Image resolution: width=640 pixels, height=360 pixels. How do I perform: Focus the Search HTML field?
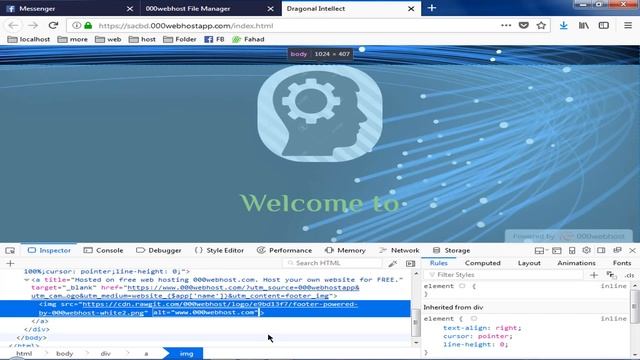[332, 263]
